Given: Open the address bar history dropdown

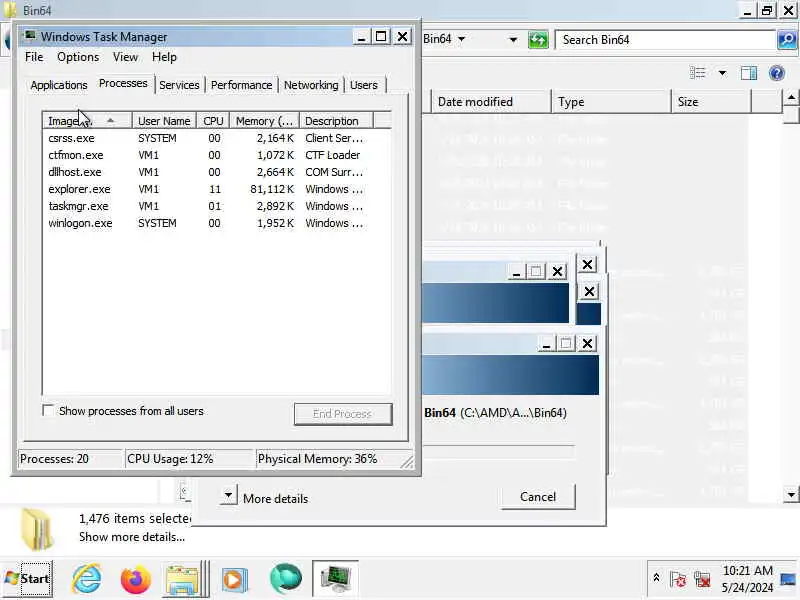Looking at the screenshot, I should pyautogui.click(x=513, y=40).
